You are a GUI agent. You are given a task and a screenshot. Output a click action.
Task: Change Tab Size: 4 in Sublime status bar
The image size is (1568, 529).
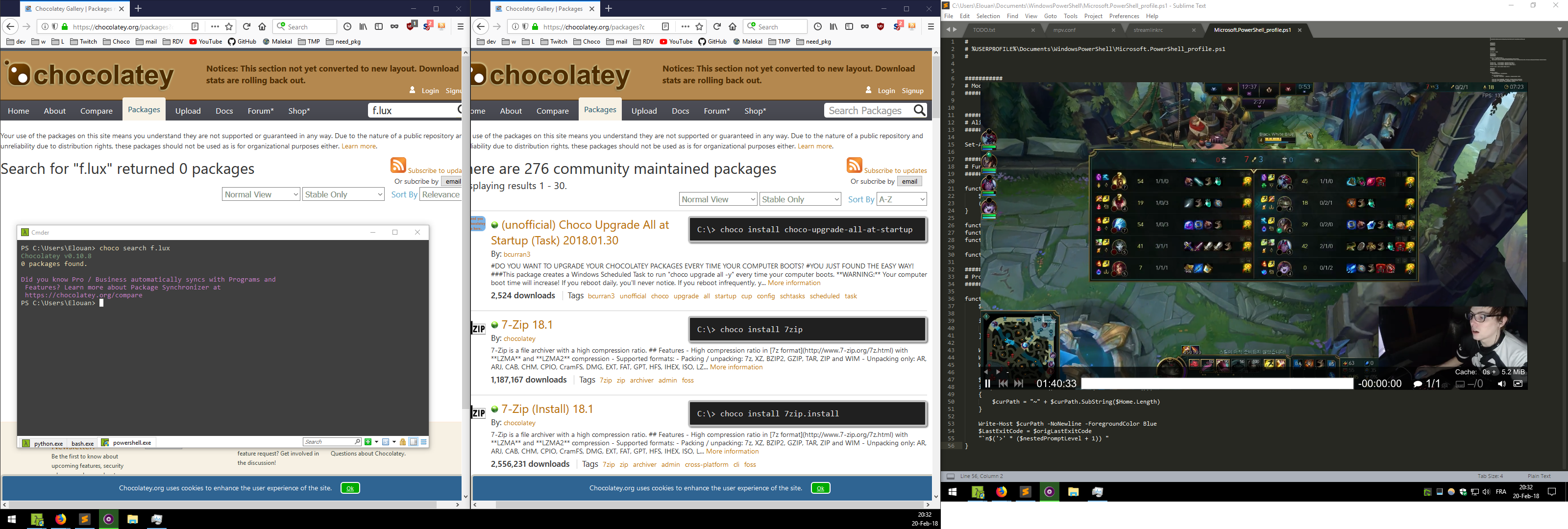(1490, 476)
